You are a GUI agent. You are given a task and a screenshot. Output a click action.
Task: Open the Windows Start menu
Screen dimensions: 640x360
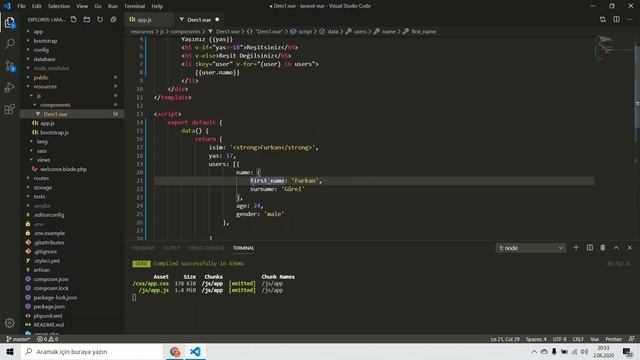[x=10, y=351]
